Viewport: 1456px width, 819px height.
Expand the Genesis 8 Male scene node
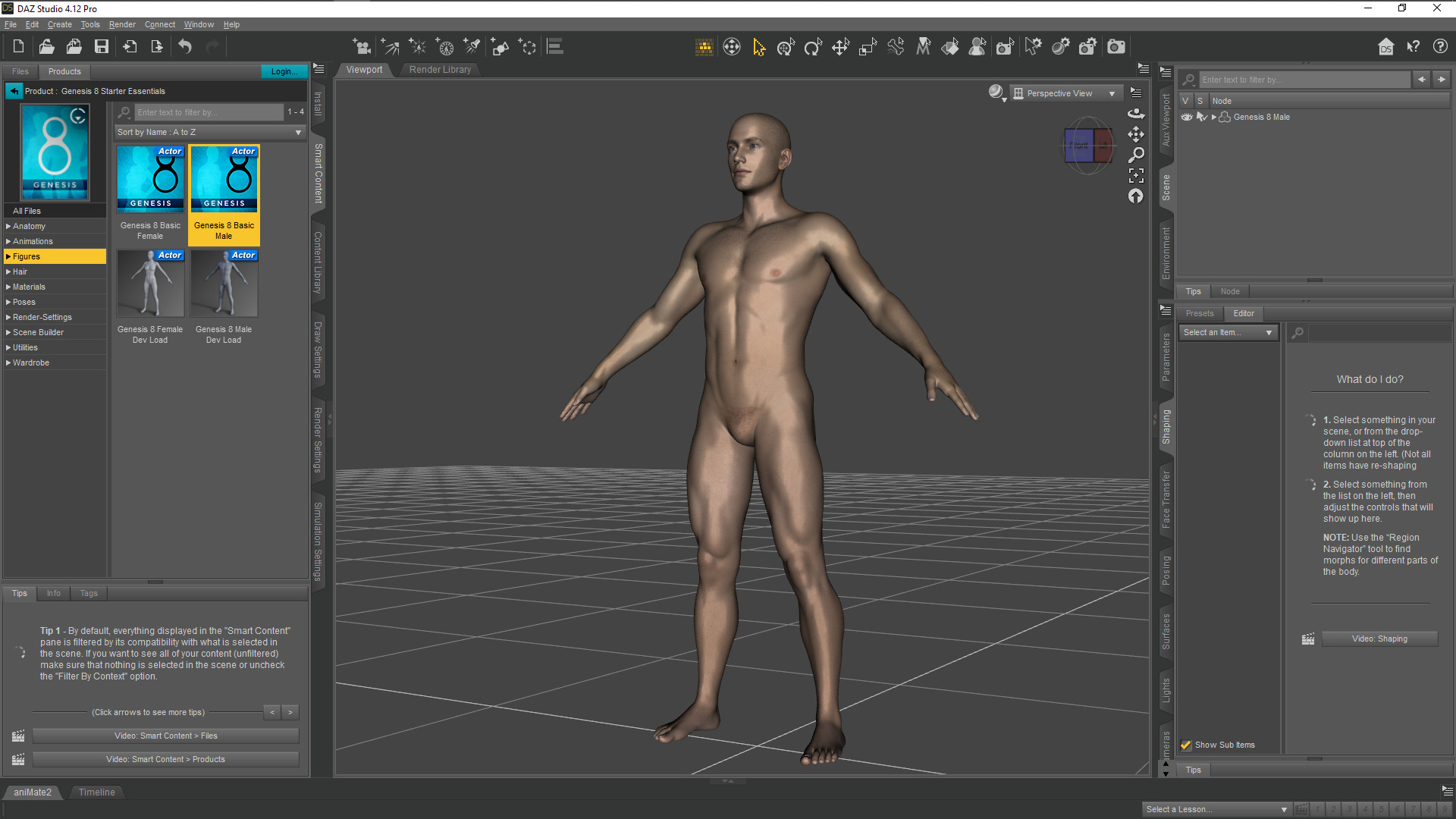tap(1213, 117)
